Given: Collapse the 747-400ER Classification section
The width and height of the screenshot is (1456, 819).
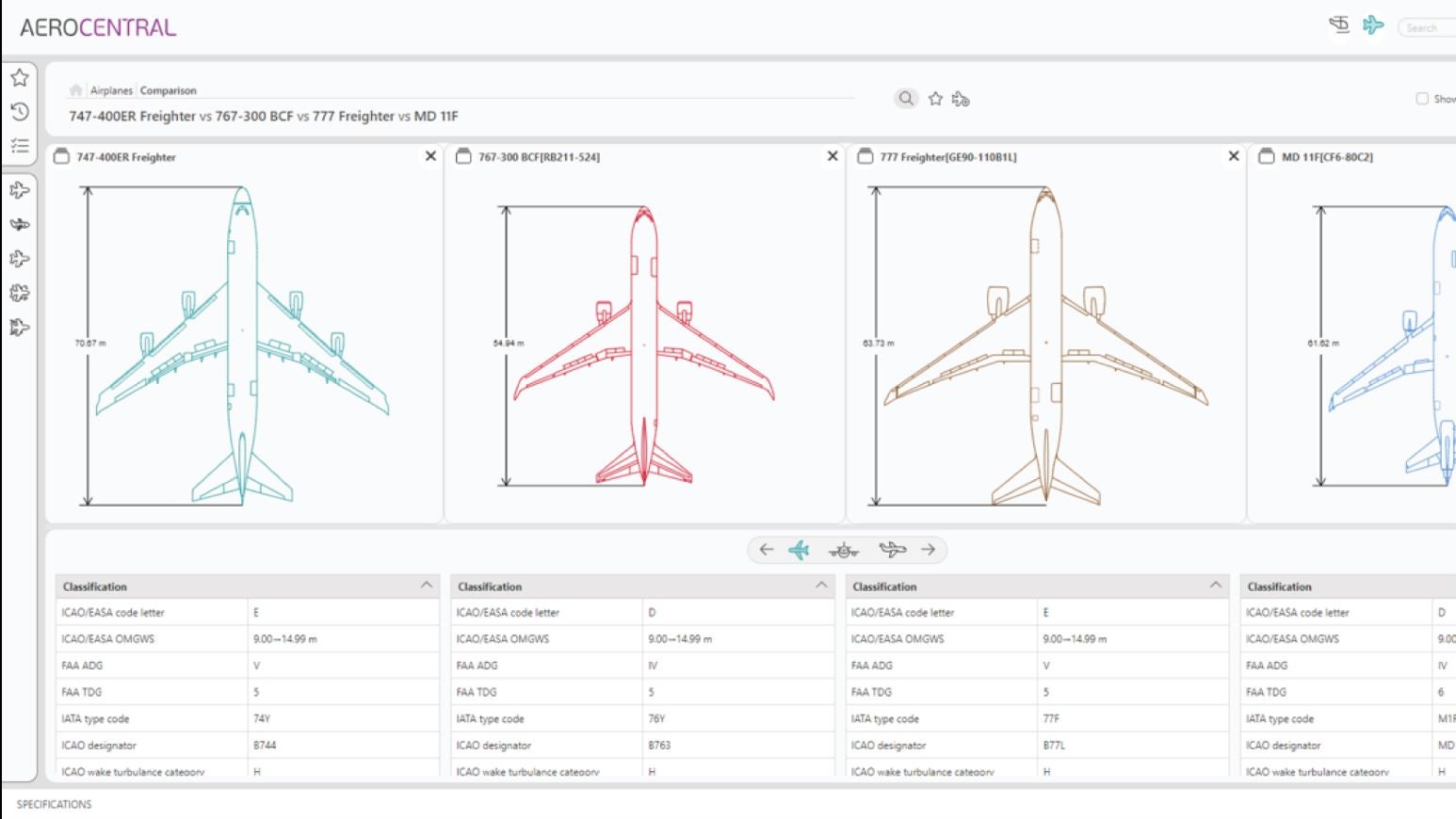Looking at the screenshot, I should 427,586.
